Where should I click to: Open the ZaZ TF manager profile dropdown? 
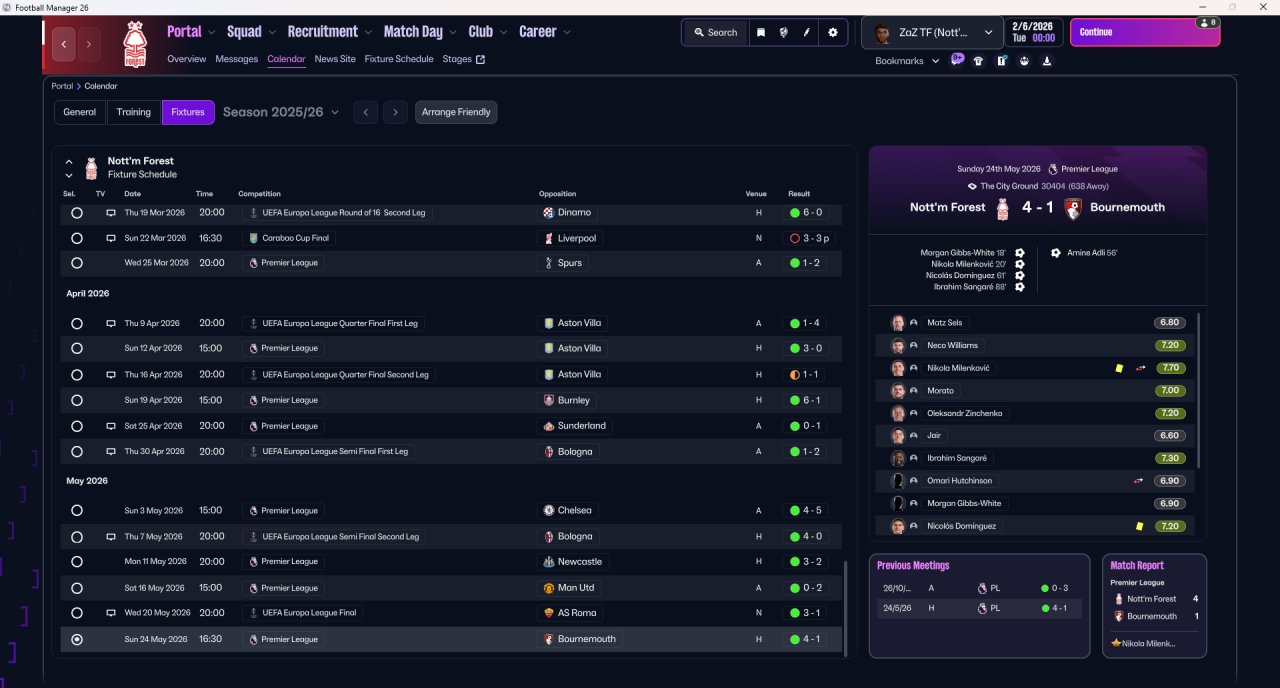pyautogui.click(x=932, y=32)
